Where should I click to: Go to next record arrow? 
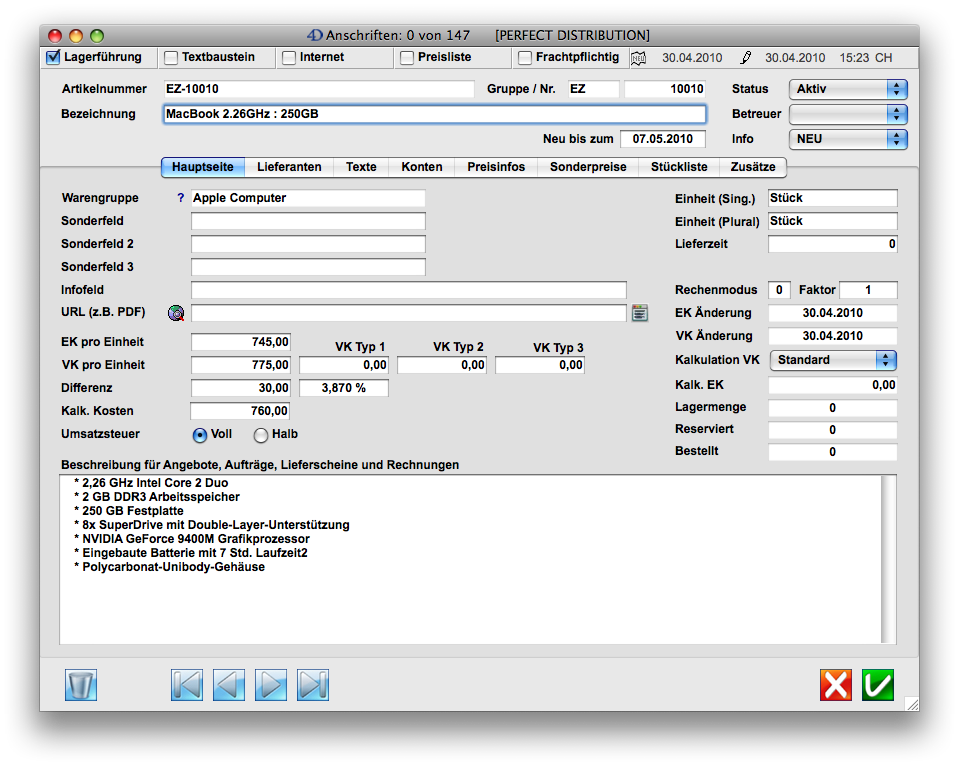click(x=271, y=685)
